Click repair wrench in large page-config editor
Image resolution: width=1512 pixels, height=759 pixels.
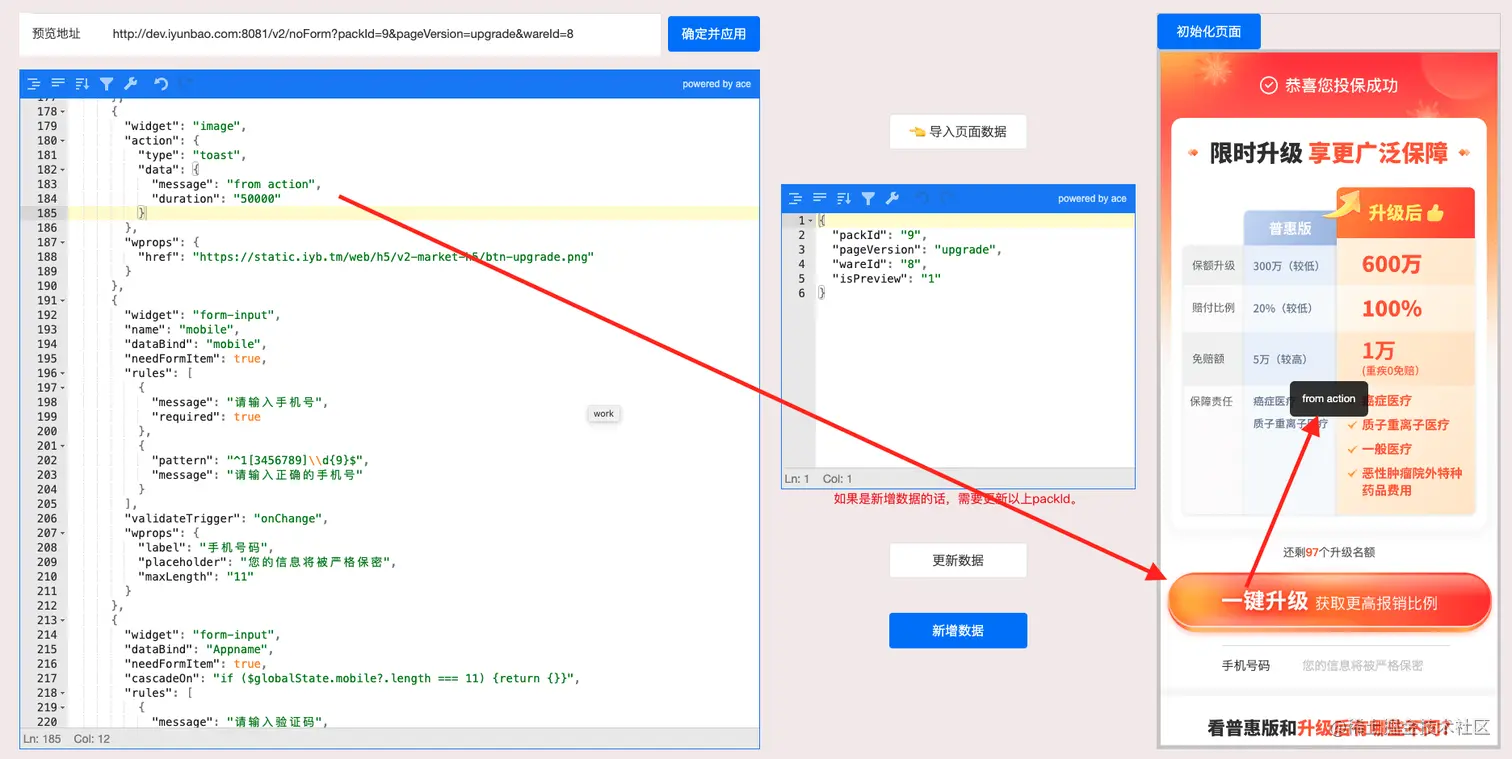point(130,84)
